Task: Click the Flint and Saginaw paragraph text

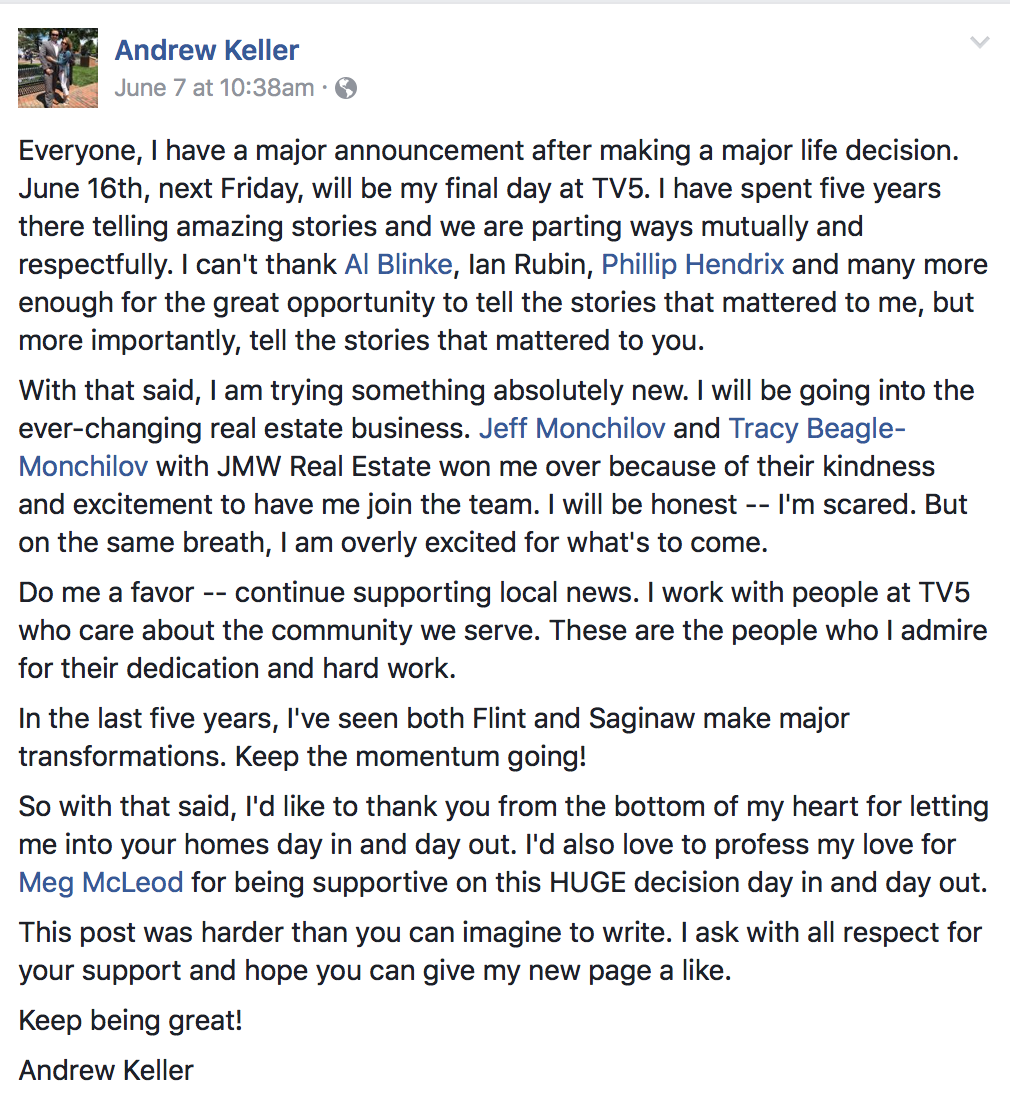Action: (x=433, y=737)
